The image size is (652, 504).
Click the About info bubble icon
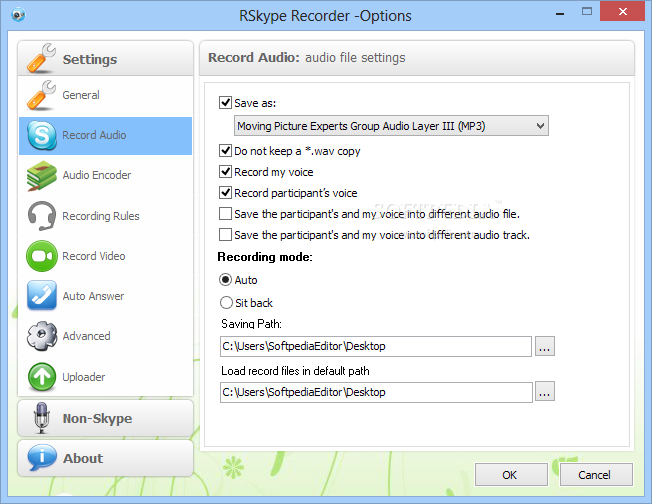point(42,457)
